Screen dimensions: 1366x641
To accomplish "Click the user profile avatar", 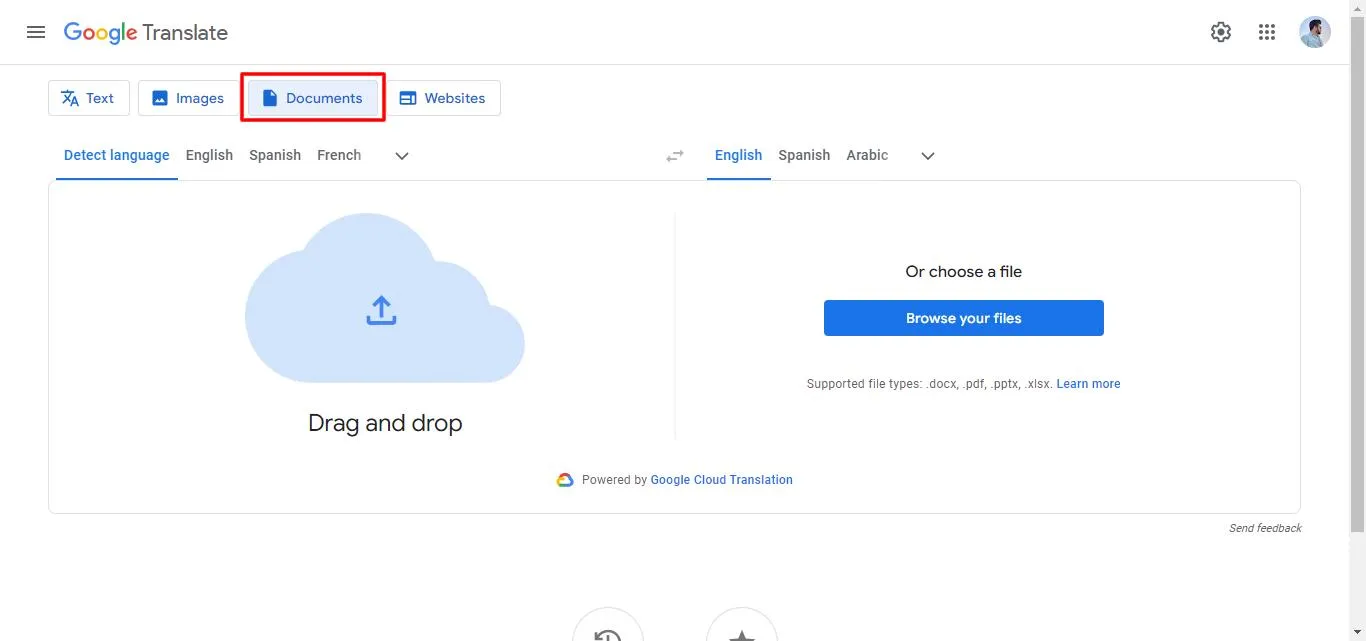I will (x=1315, y=31).
